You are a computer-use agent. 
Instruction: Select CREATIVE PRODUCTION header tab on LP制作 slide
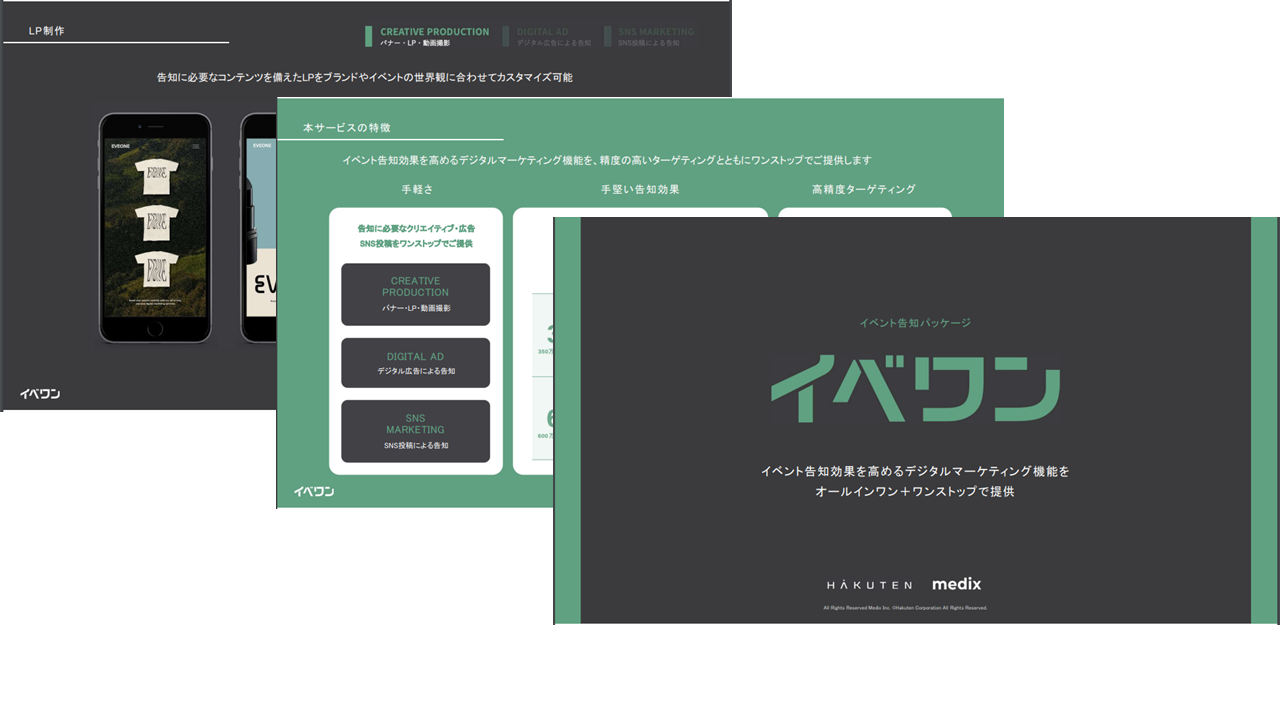click(x=428, y=37)
